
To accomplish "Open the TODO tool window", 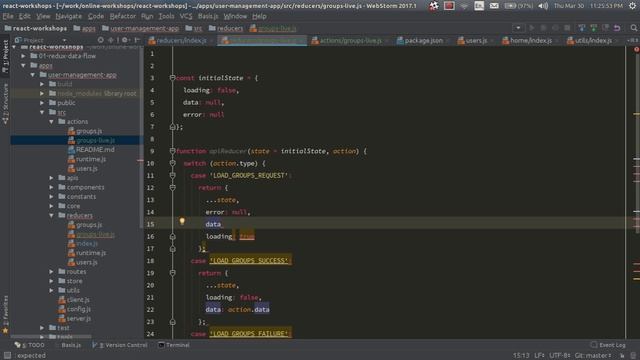I will [x=29, y=345].
